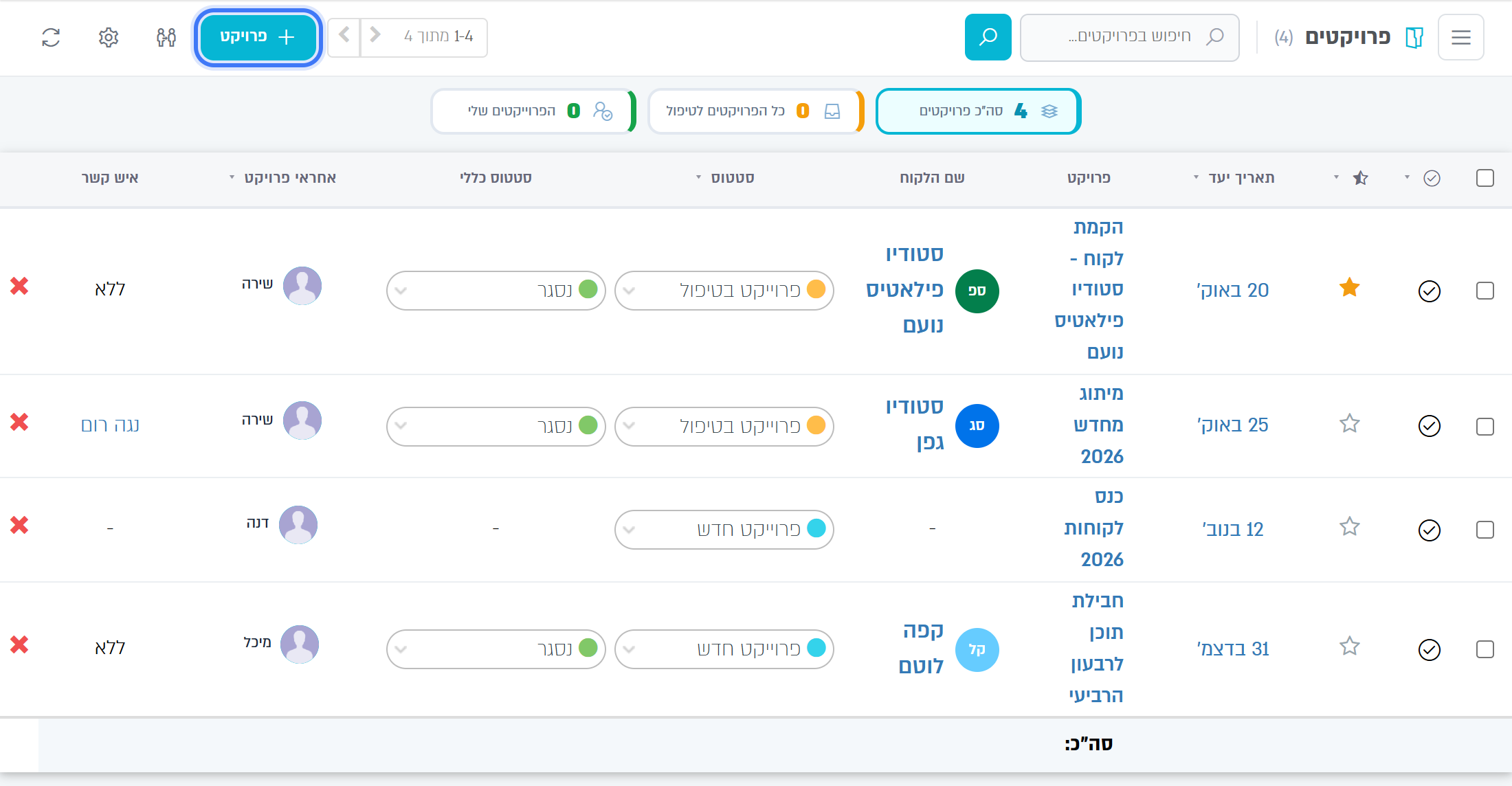Mark the 25 באוק' project as complete
This screenshot has width=1512, height=786.
coord(1430,426)
